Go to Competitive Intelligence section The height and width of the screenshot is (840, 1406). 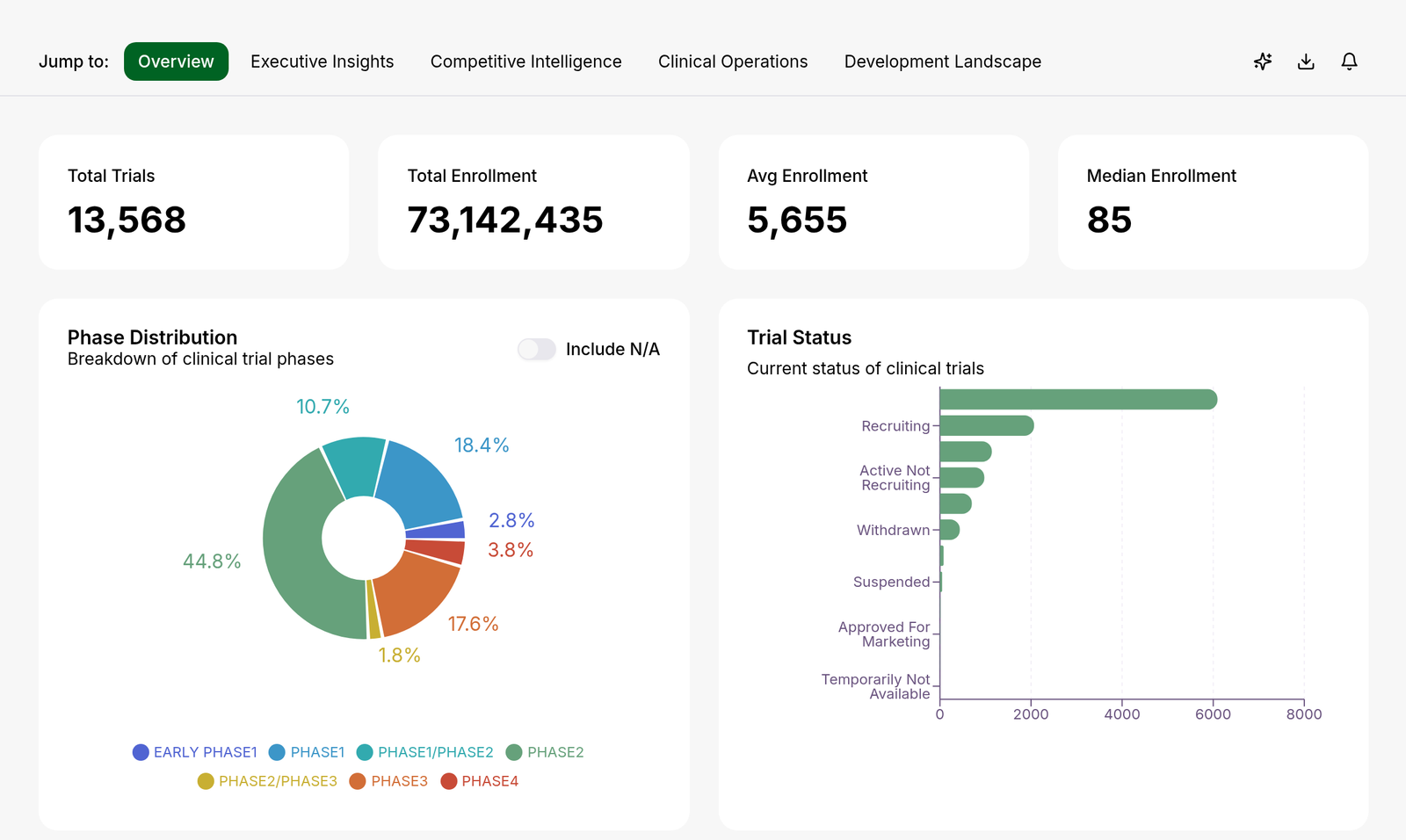pos(526,62)
